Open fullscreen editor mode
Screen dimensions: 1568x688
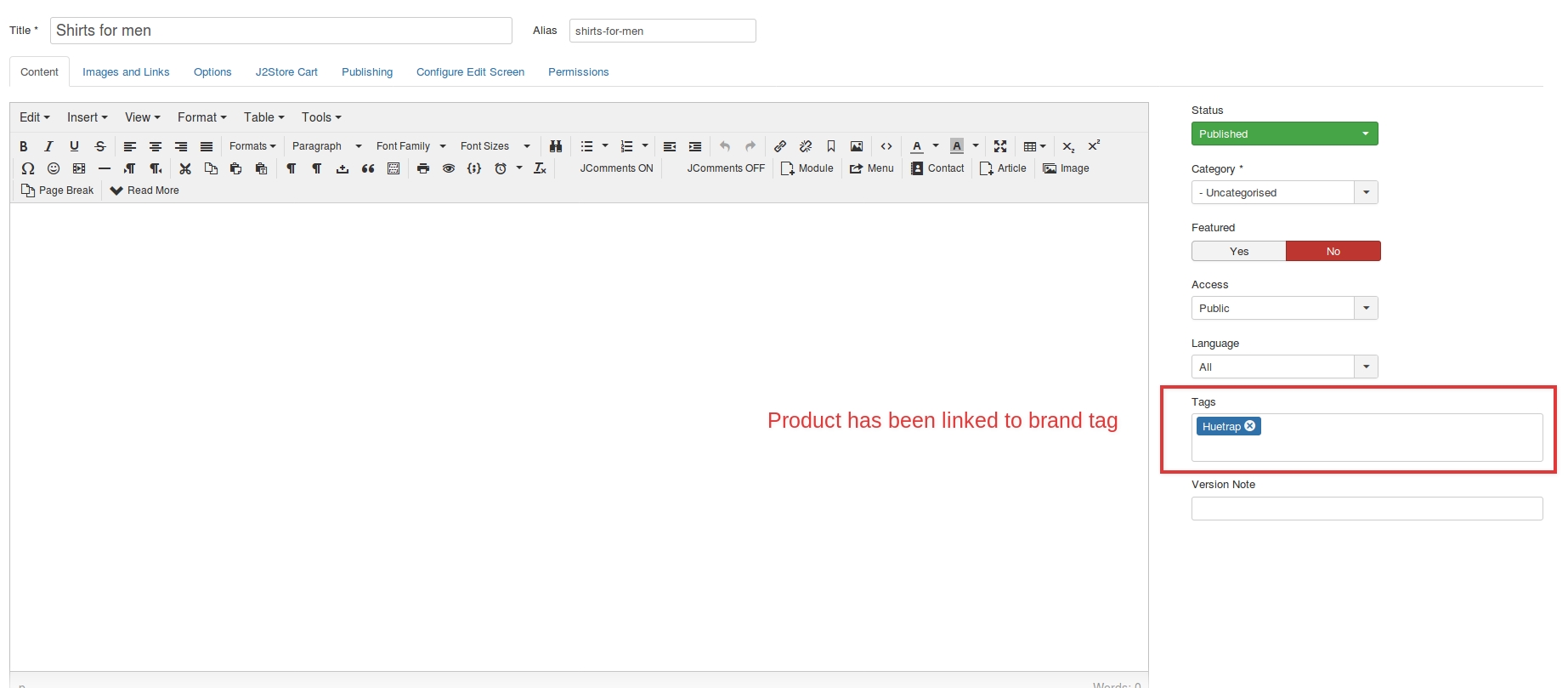pos(1000,146)
